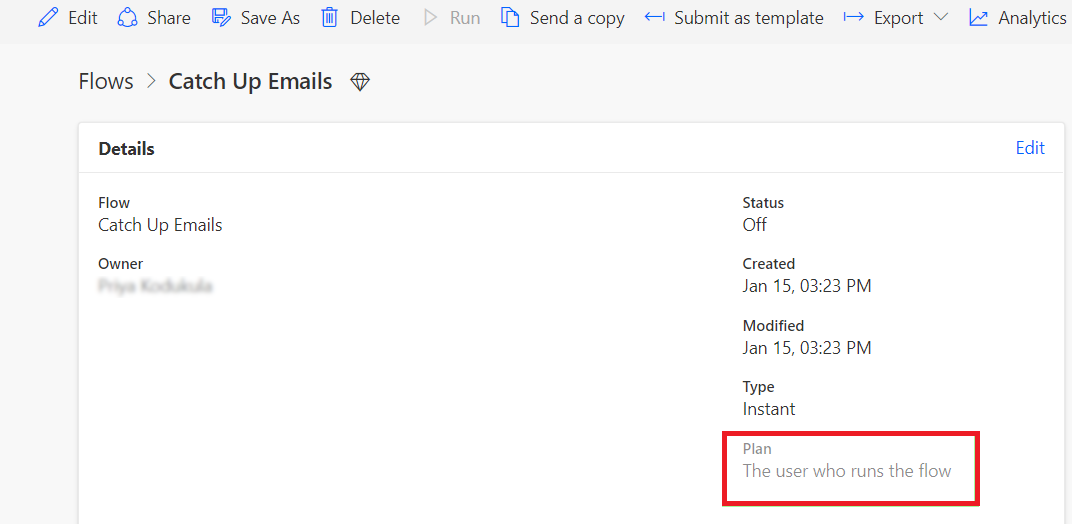
Task: Click the pencil Edit icon in toolbar
Action: click(48, 18)
